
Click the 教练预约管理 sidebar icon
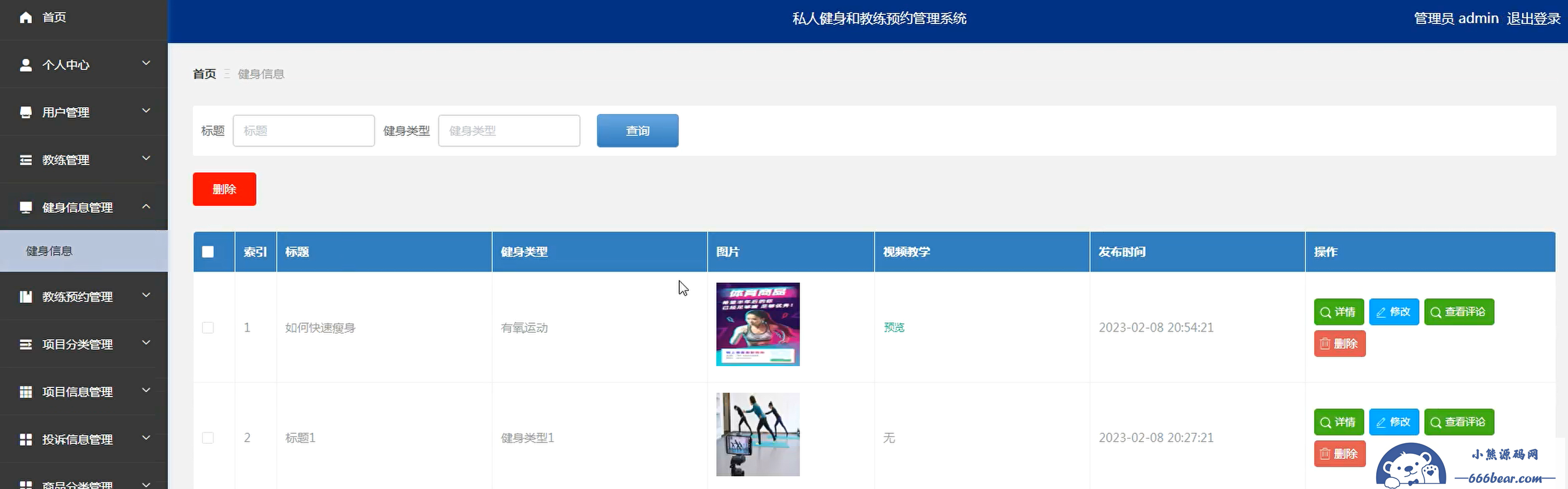26,297
